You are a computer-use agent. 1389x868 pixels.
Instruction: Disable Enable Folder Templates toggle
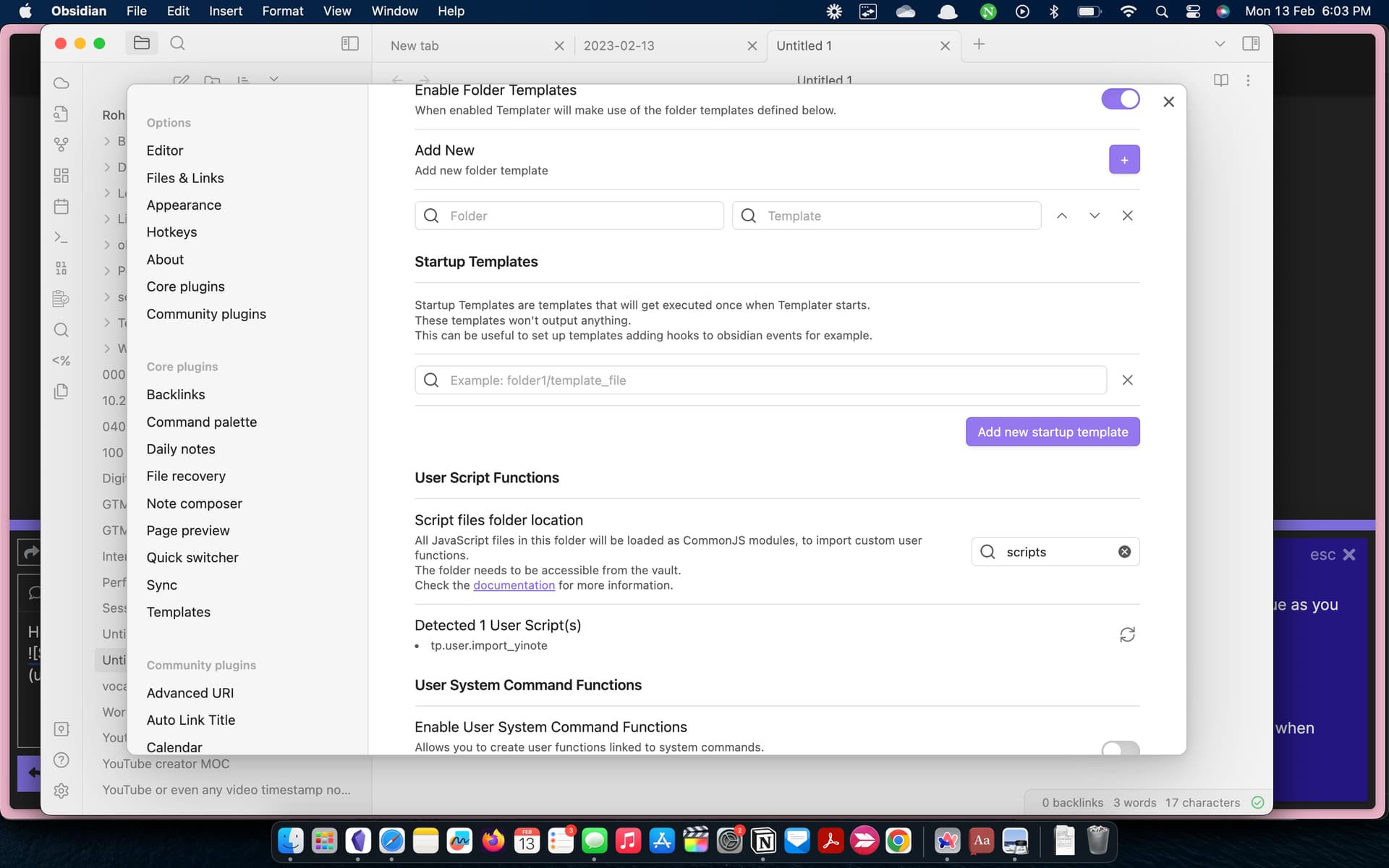(1121, 99)
